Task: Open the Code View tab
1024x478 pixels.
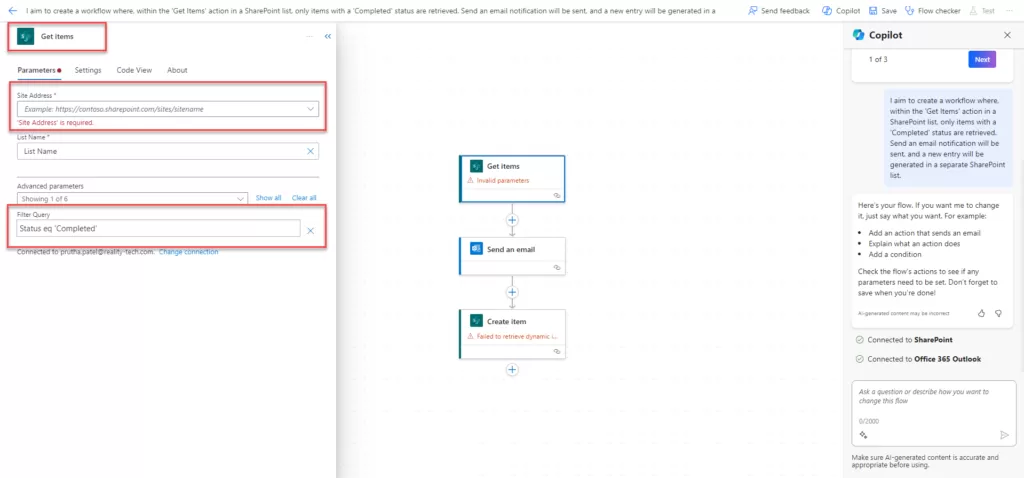Action: coord(134,70)
